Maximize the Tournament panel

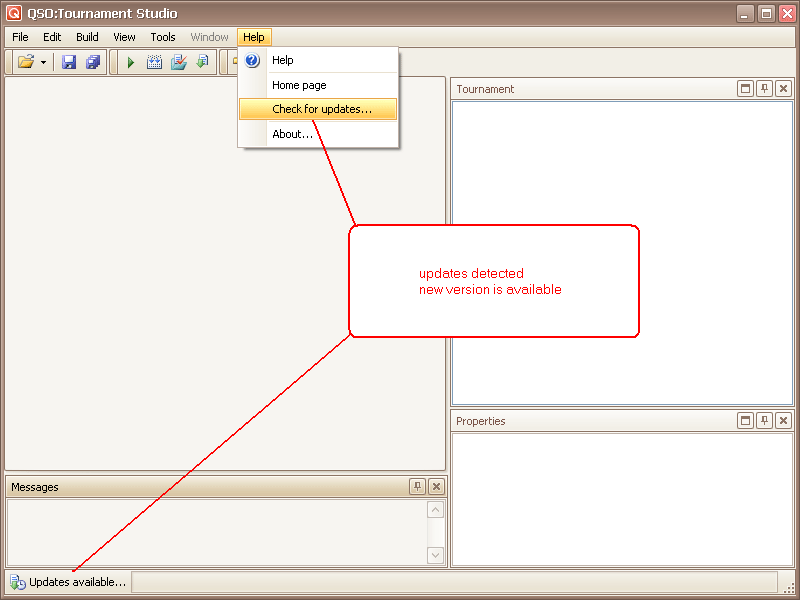tap(745, 89)
